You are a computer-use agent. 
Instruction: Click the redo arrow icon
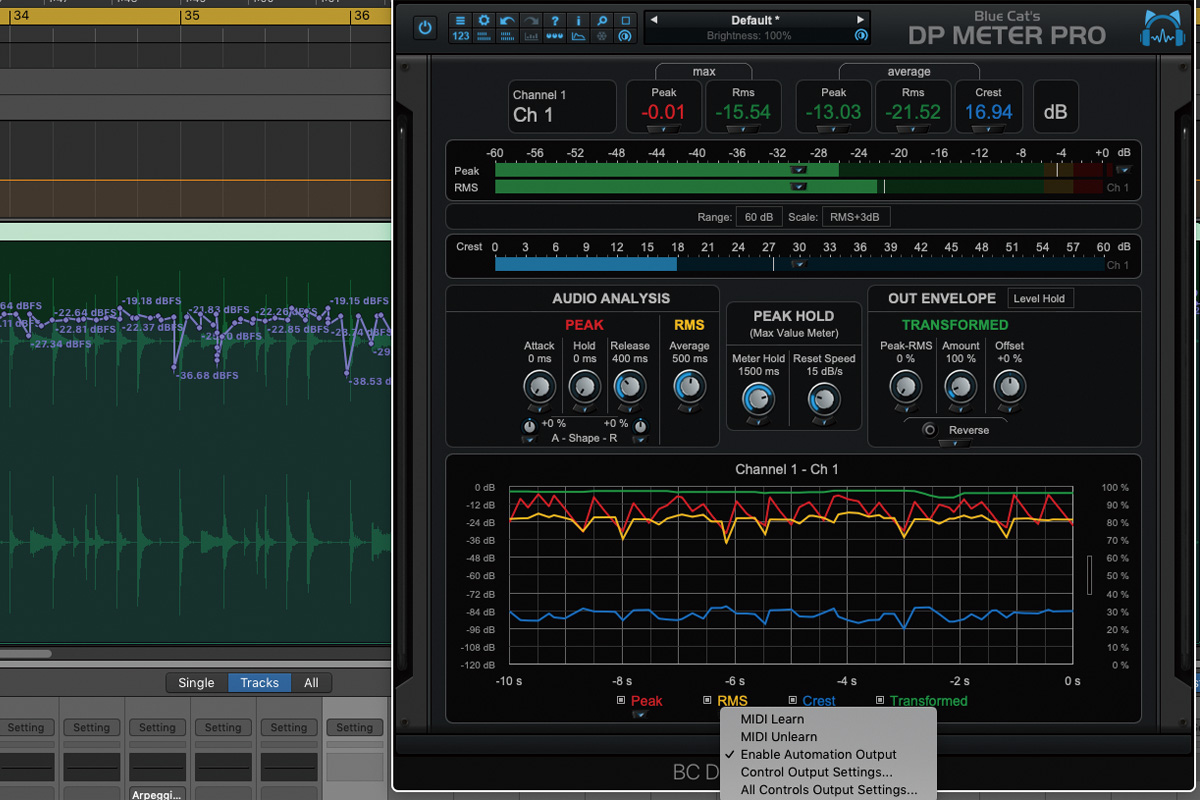point(531,20)
